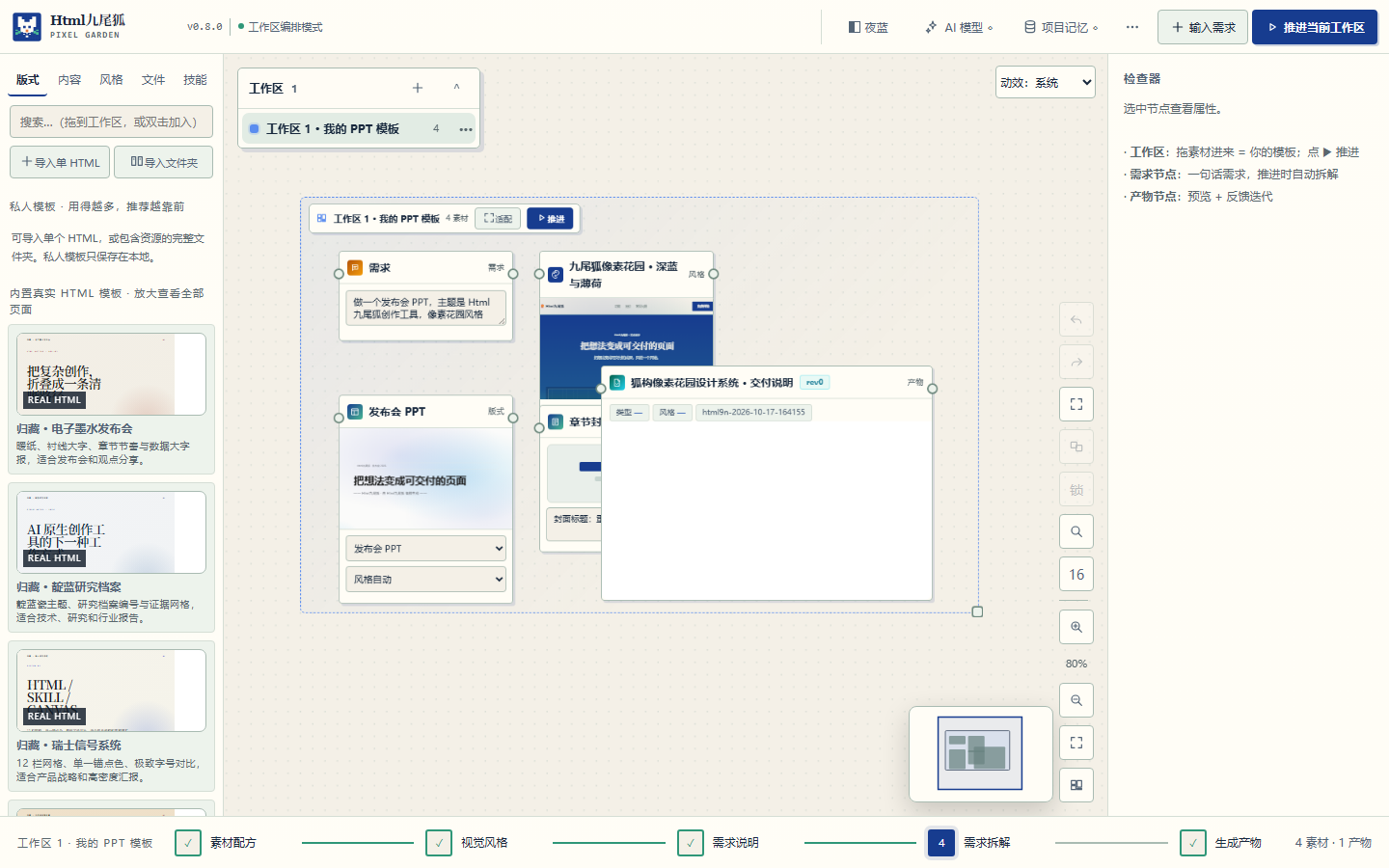This screenshot has width=1389, height=868.
Task: Select step 4 需求拆解 indicator
Action: click(941, 843)
